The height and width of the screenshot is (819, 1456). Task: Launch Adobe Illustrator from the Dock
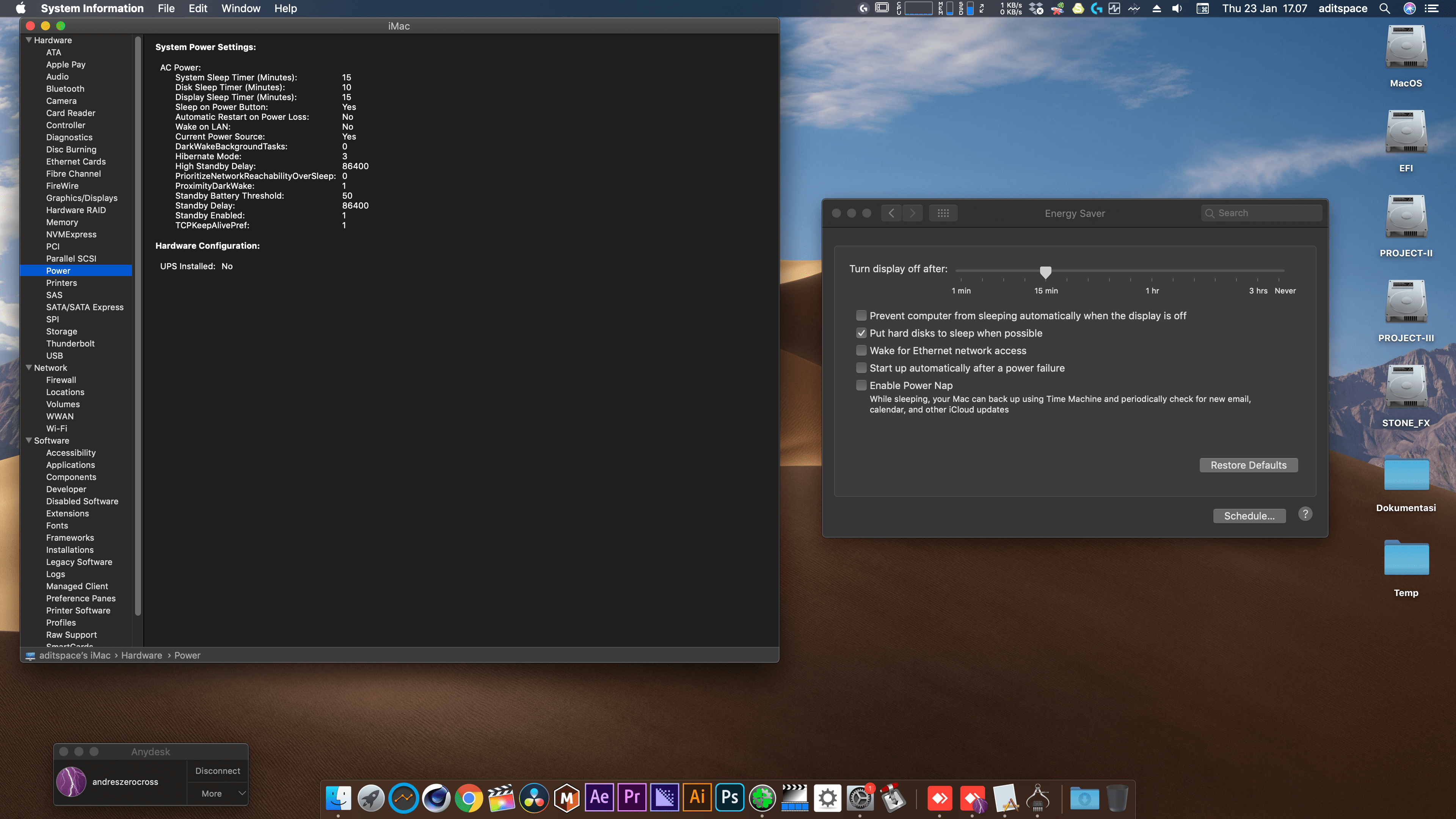pyautogui.click(x=697, y=797)
